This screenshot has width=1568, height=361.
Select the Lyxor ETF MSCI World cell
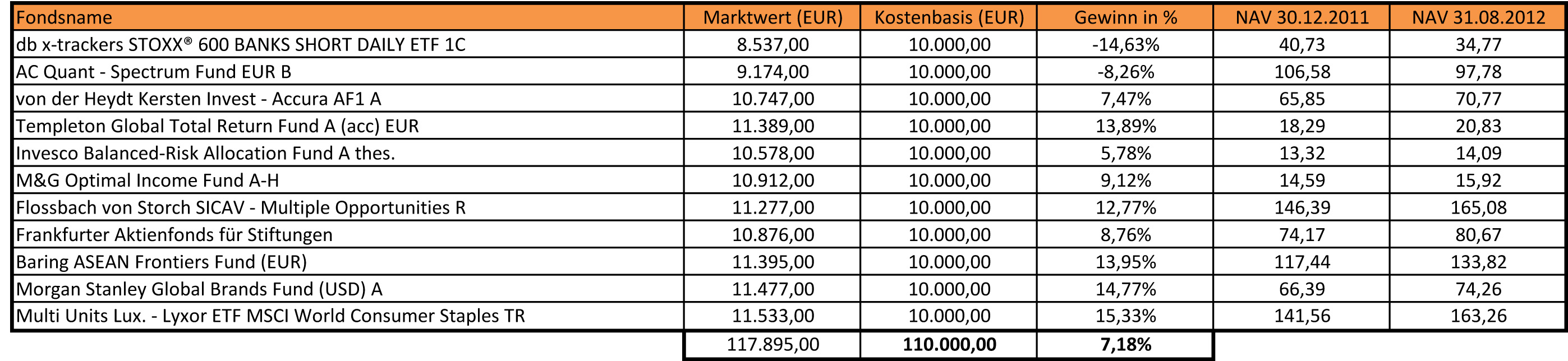[x=270, y=316]
